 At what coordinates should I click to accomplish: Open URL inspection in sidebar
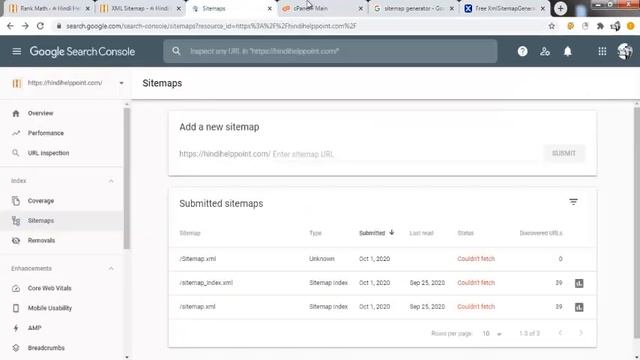[48, 153]
